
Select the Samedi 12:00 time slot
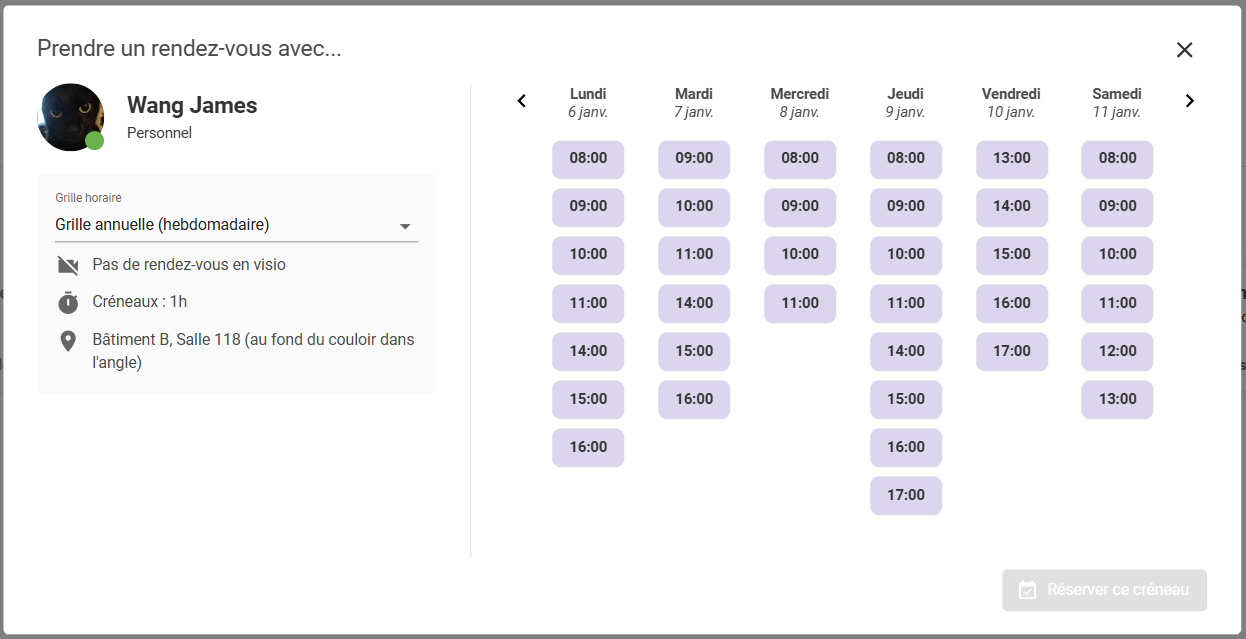[x=1117, y=351]
